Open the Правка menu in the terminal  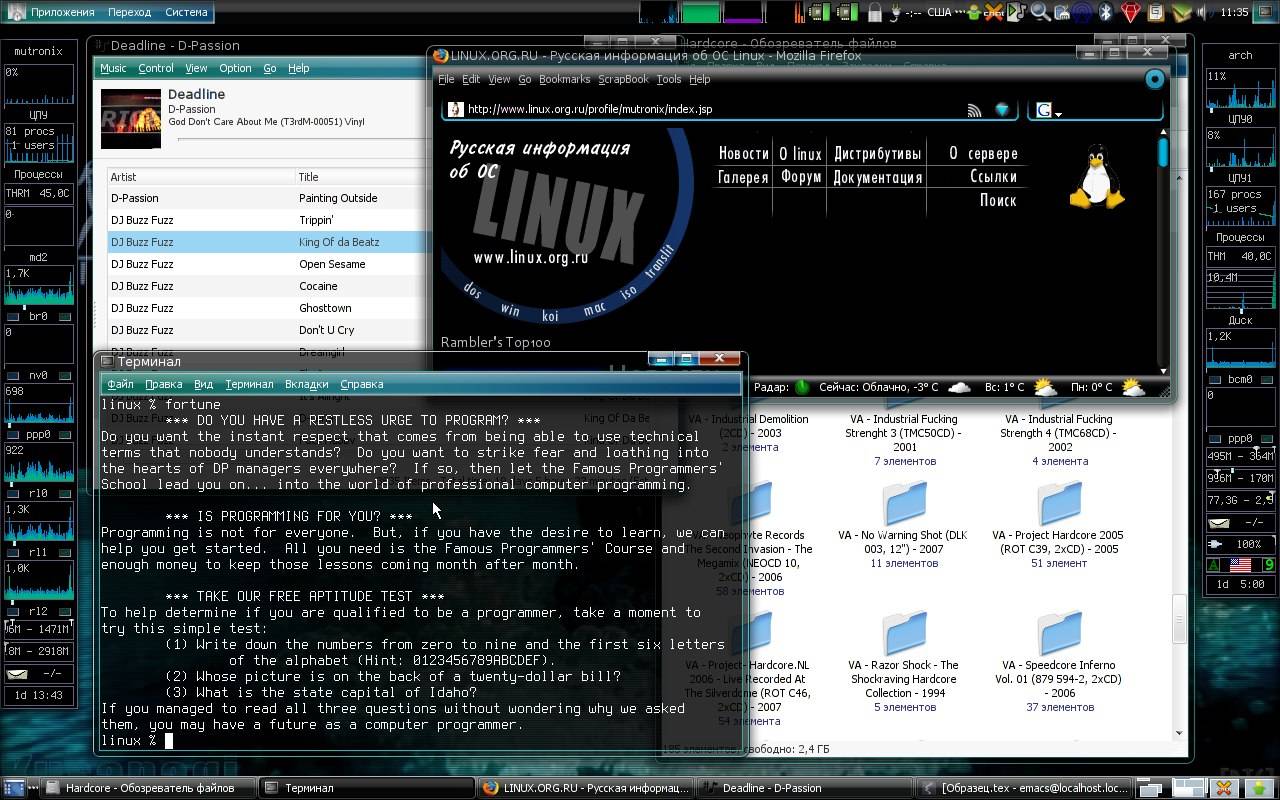click(x=163, y=384)
